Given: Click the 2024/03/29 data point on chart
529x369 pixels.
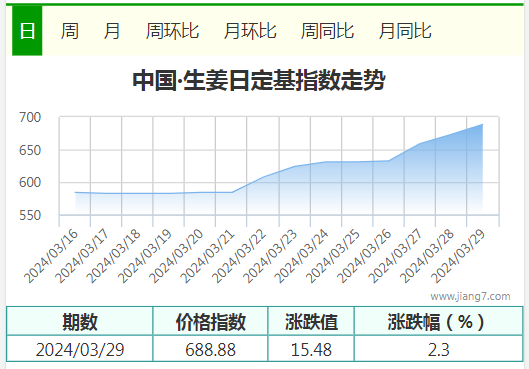Looking at the screenshot, I should coord(482,124).
